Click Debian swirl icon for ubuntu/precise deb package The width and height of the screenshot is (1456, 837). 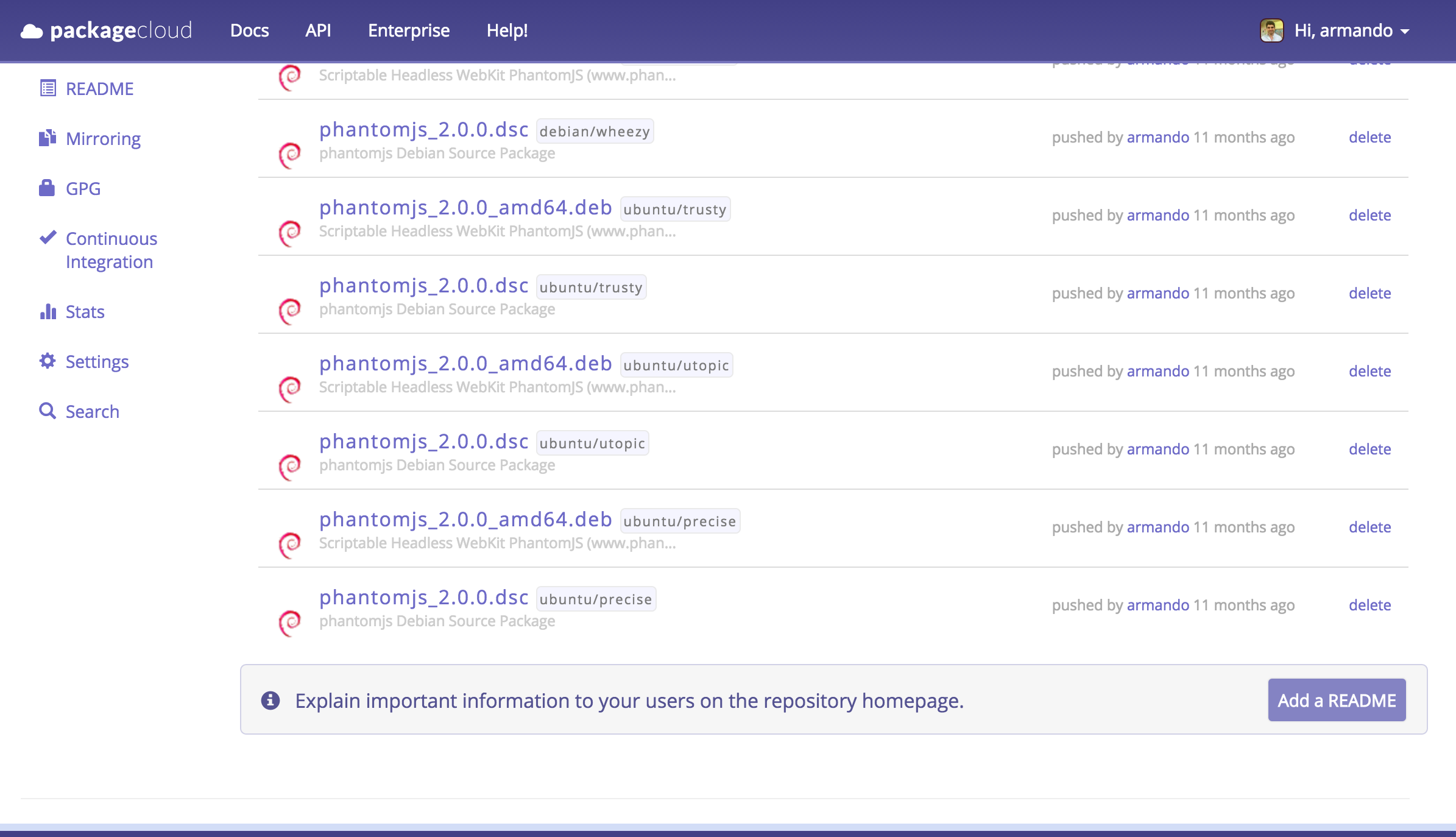pyautogui.click(x=290, y=545)
